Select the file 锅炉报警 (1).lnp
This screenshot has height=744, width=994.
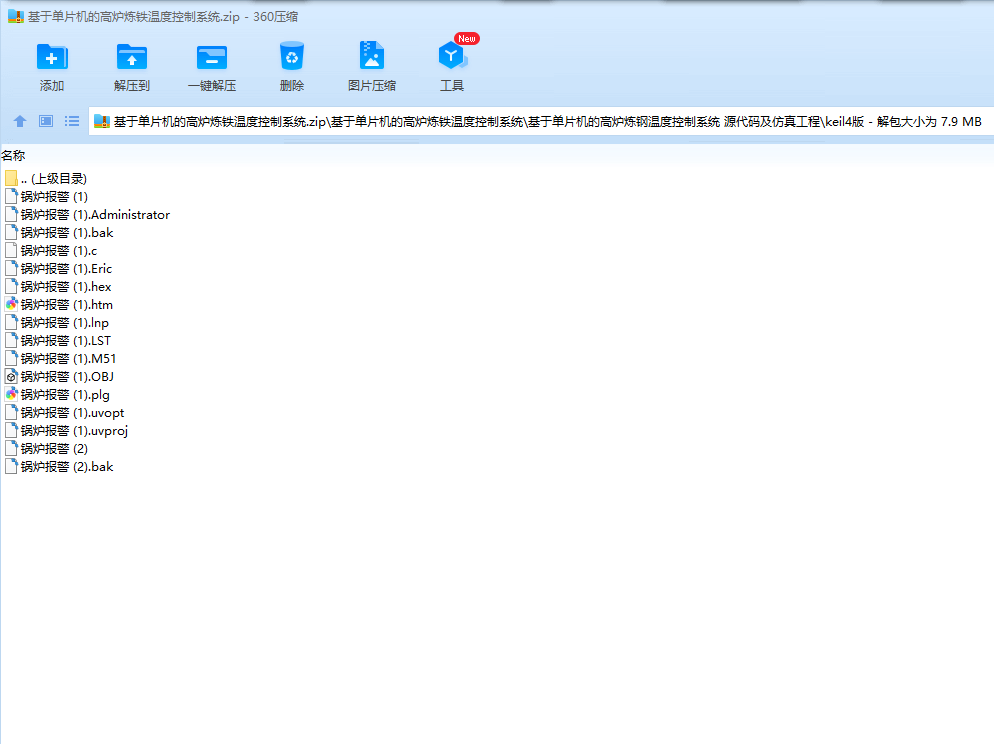point(56,323)
